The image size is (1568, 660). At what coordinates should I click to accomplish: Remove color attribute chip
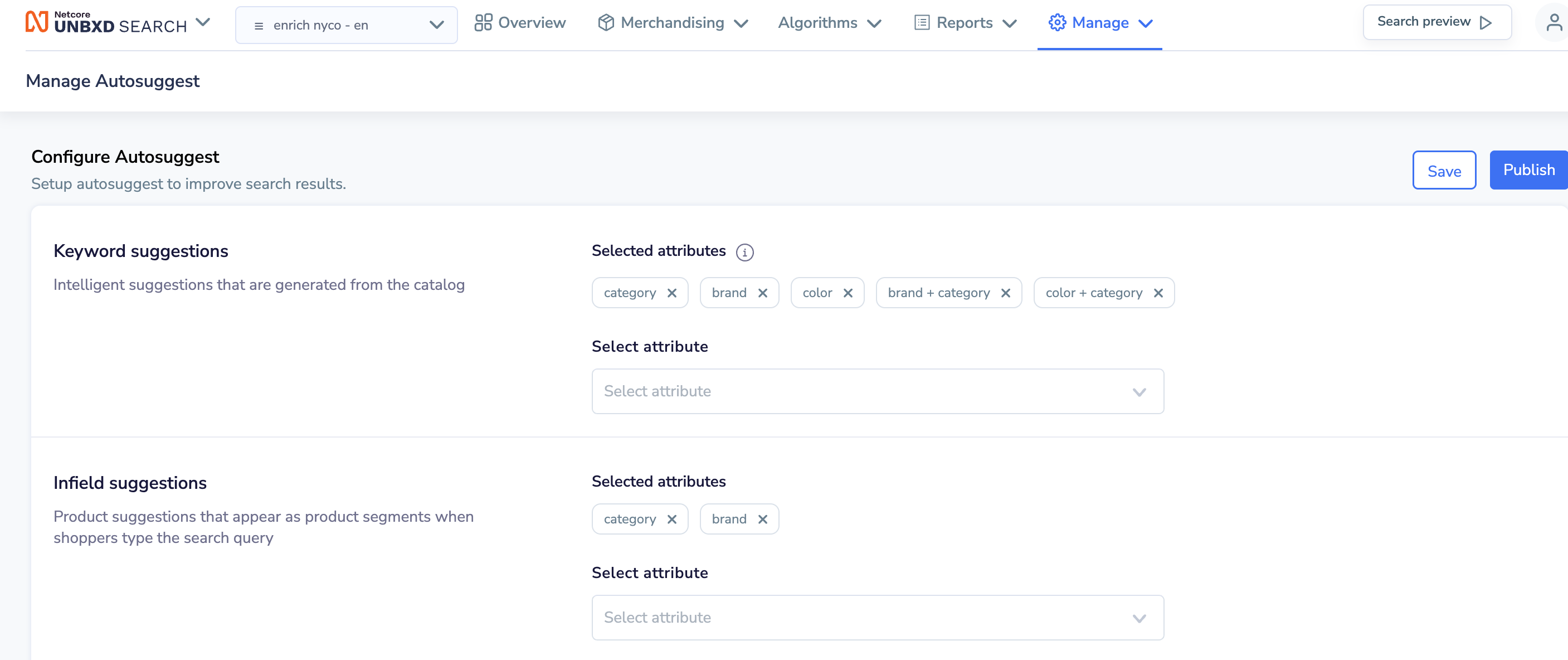coord(848,293)
